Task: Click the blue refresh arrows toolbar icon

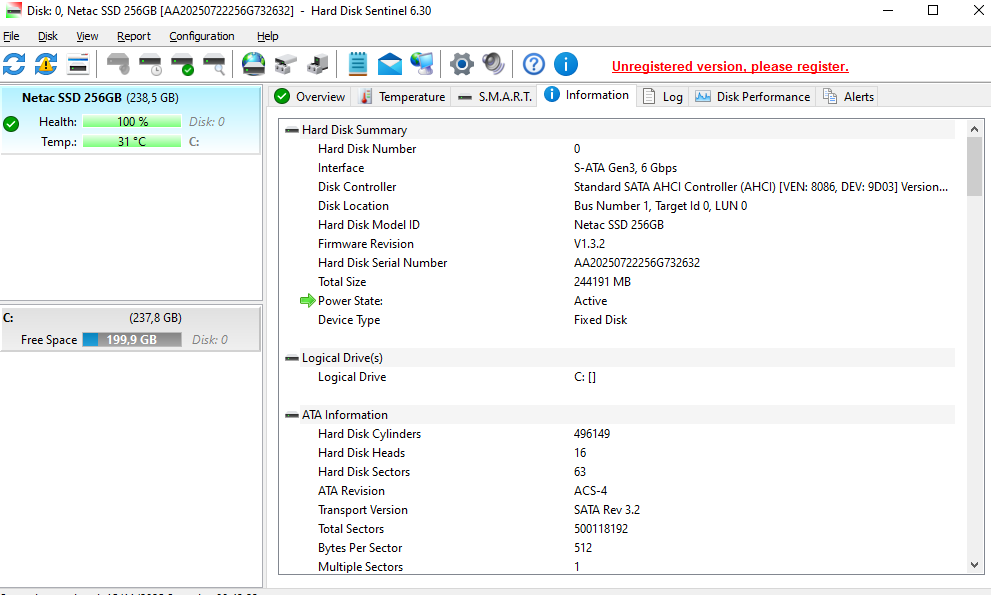Action: [14, 65]
